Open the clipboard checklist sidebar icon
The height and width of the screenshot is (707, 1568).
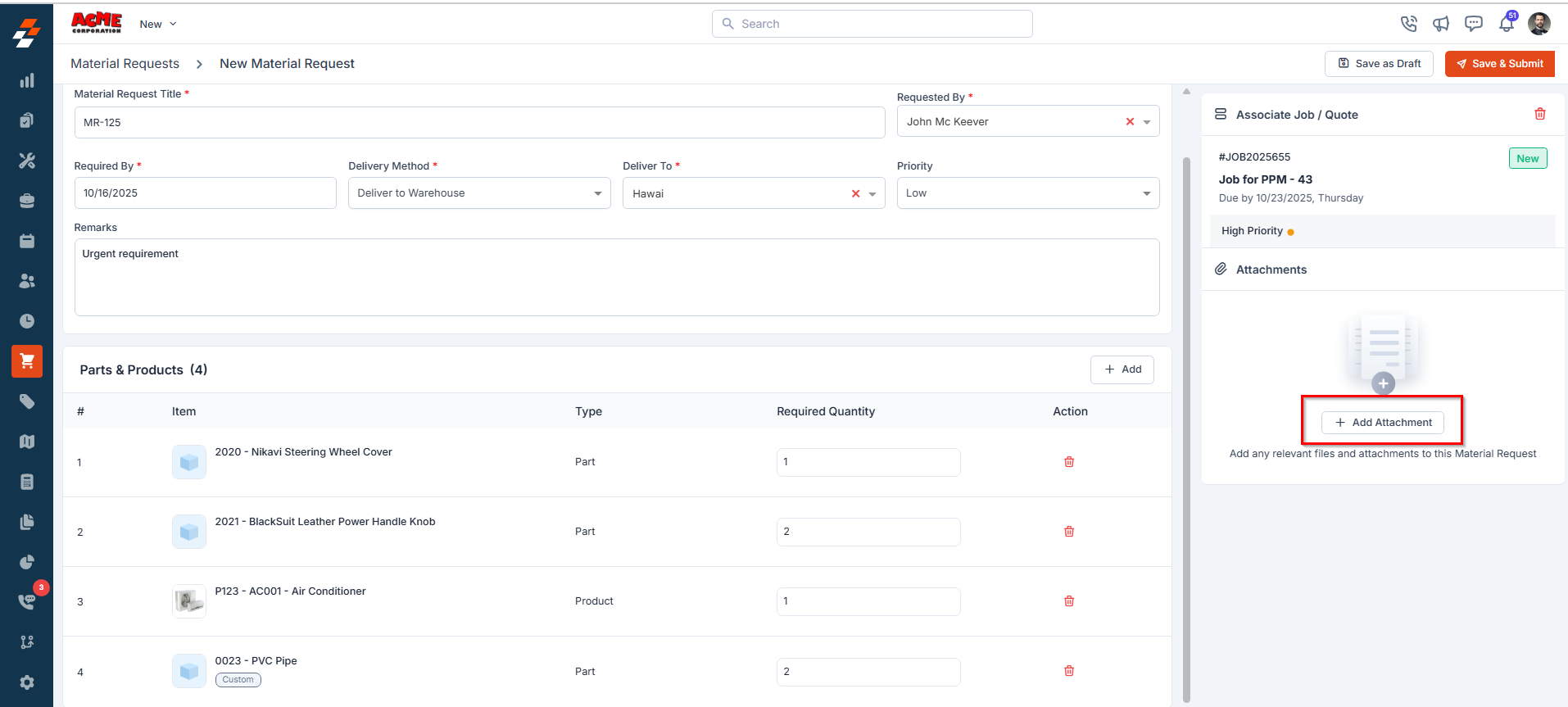point(27,120)
